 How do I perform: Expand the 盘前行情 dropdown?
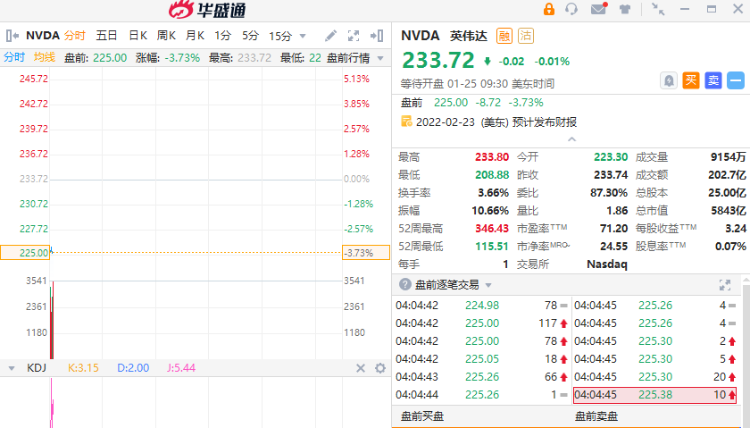tap(378, 57)
